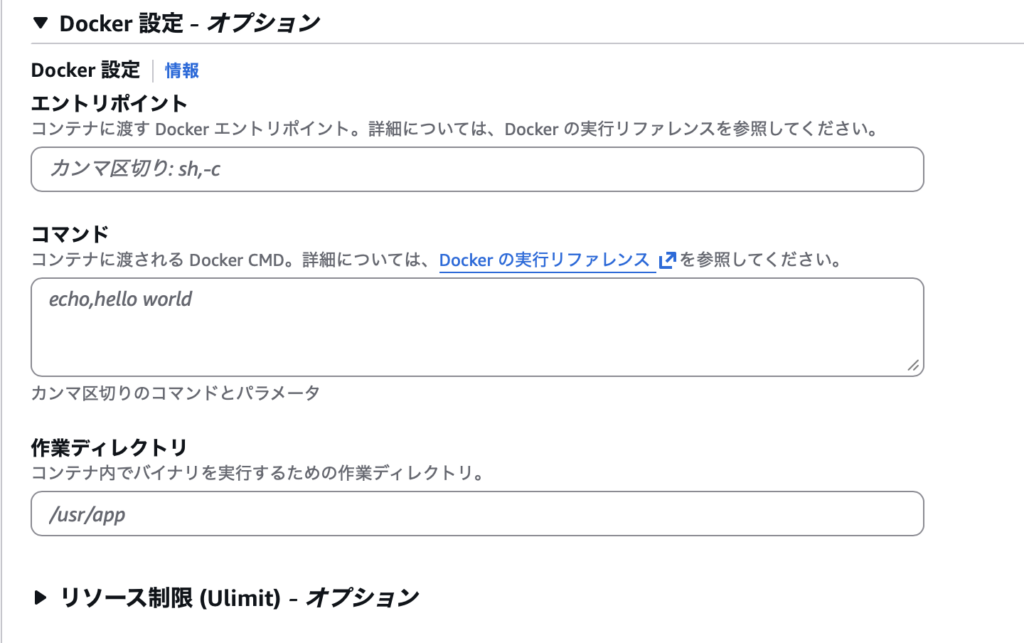Click the 作業ディレクトリ description sentence
The height and width of the screenshot is (643, 1024).
tap(258, 472)
